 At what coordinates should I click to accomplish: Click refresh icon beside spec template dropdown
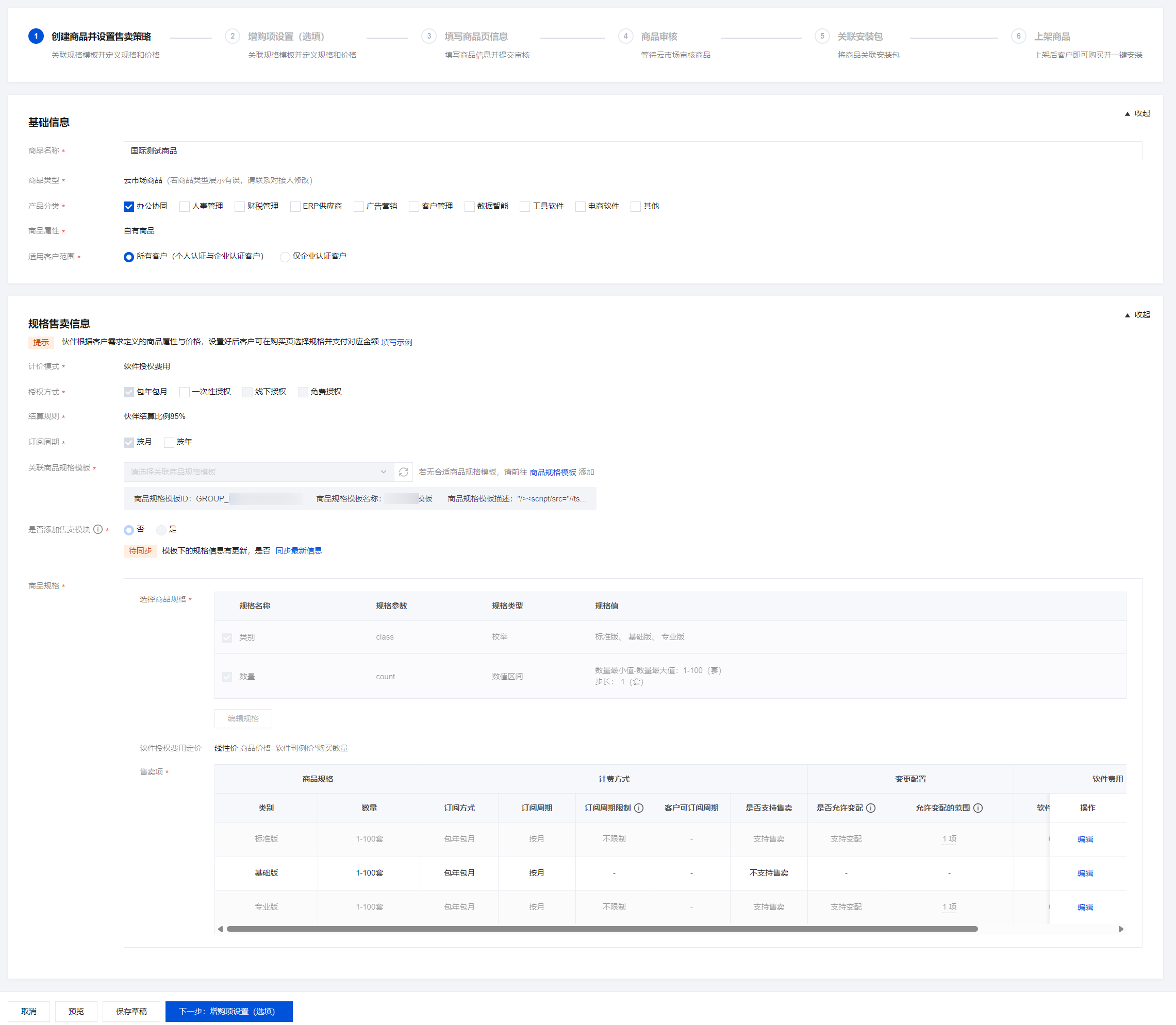coord(404,472)
